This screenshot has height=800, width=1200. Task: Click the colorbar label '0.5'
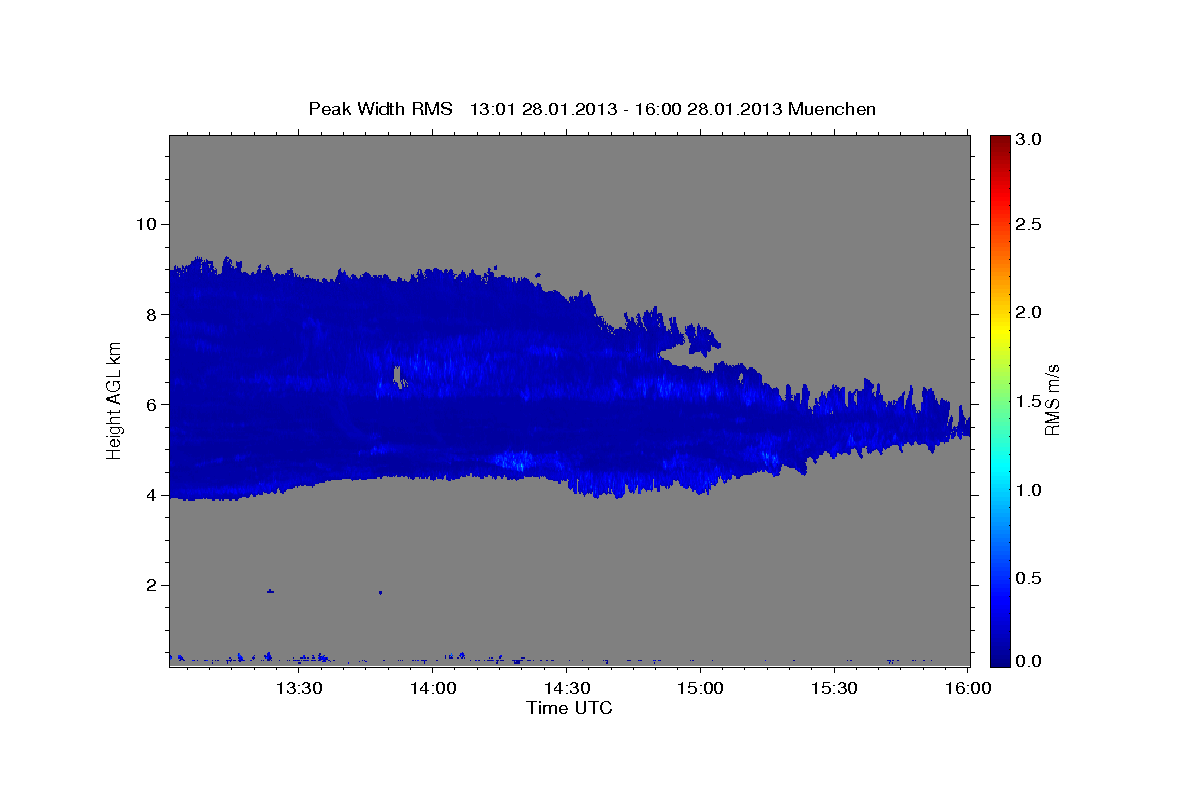pos(1029,578)
